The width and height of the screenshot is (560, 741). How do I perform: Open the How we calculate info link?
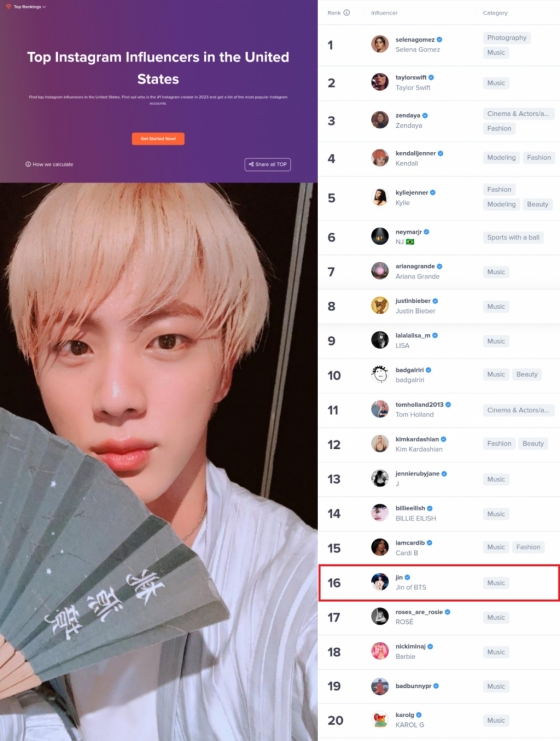pyautogui.click(x=49, y=164)
